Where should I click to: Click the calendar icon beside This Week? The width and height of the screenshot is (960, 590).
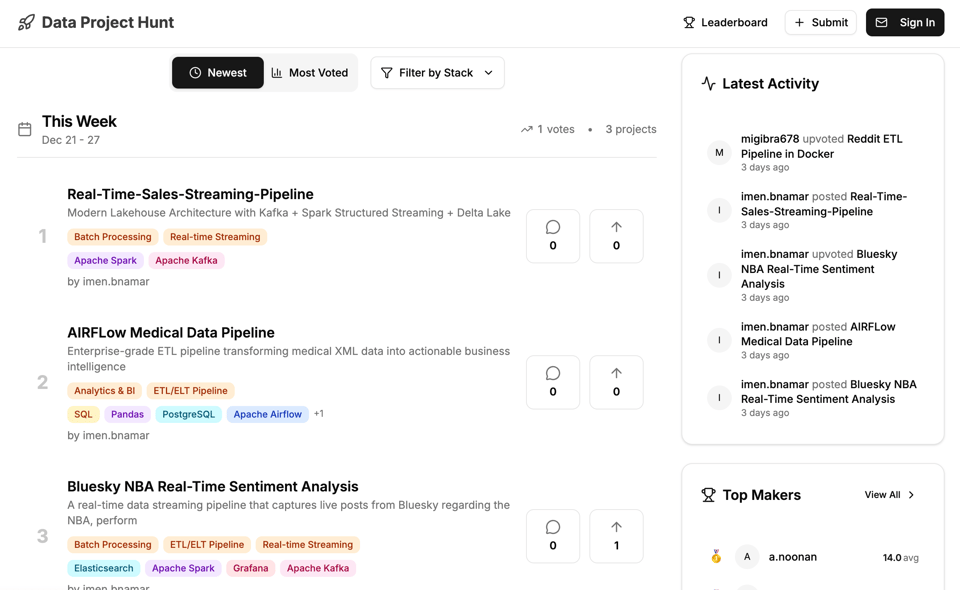coord(25,129)
